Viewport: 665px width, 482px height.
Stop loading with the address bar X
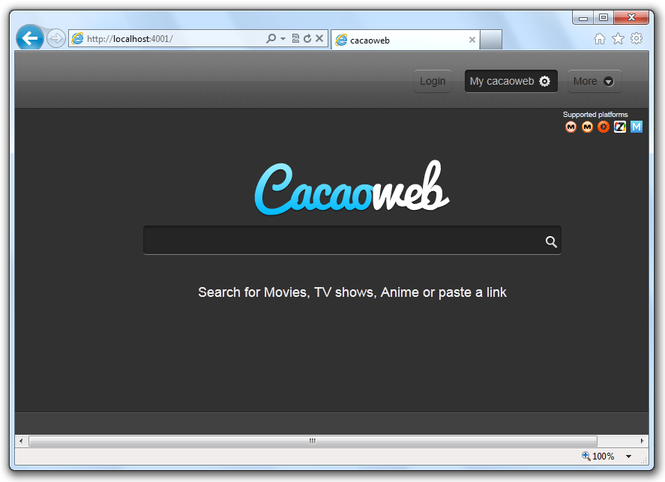pyautogui.click(x=319, y=39)
